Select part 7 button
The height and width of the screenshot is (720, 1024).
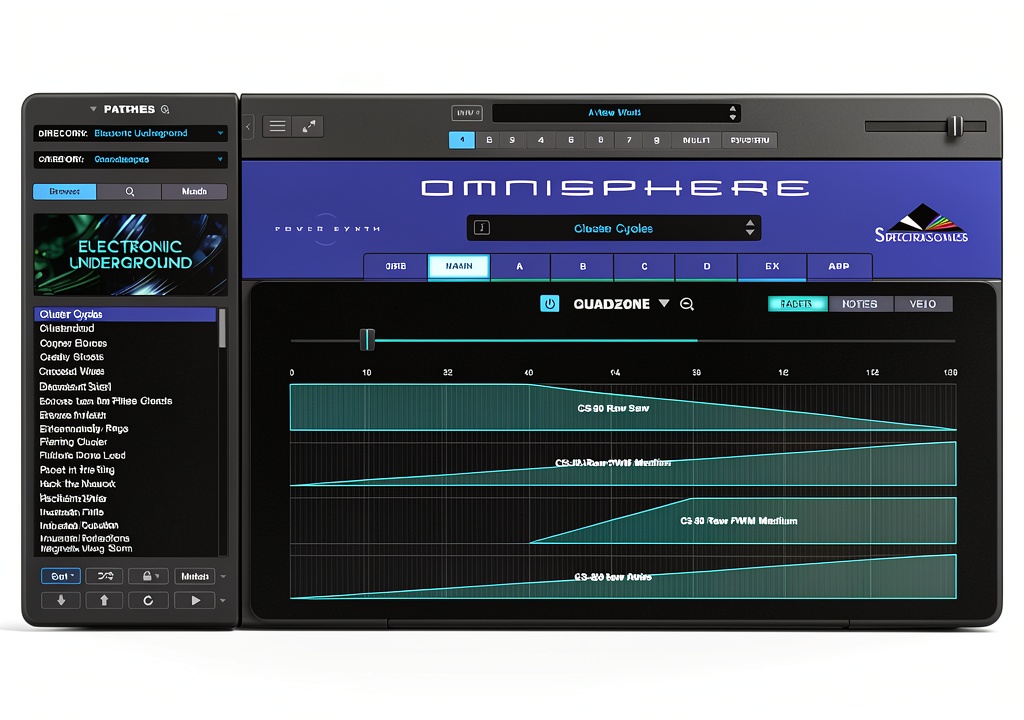[x=629, y=140]
